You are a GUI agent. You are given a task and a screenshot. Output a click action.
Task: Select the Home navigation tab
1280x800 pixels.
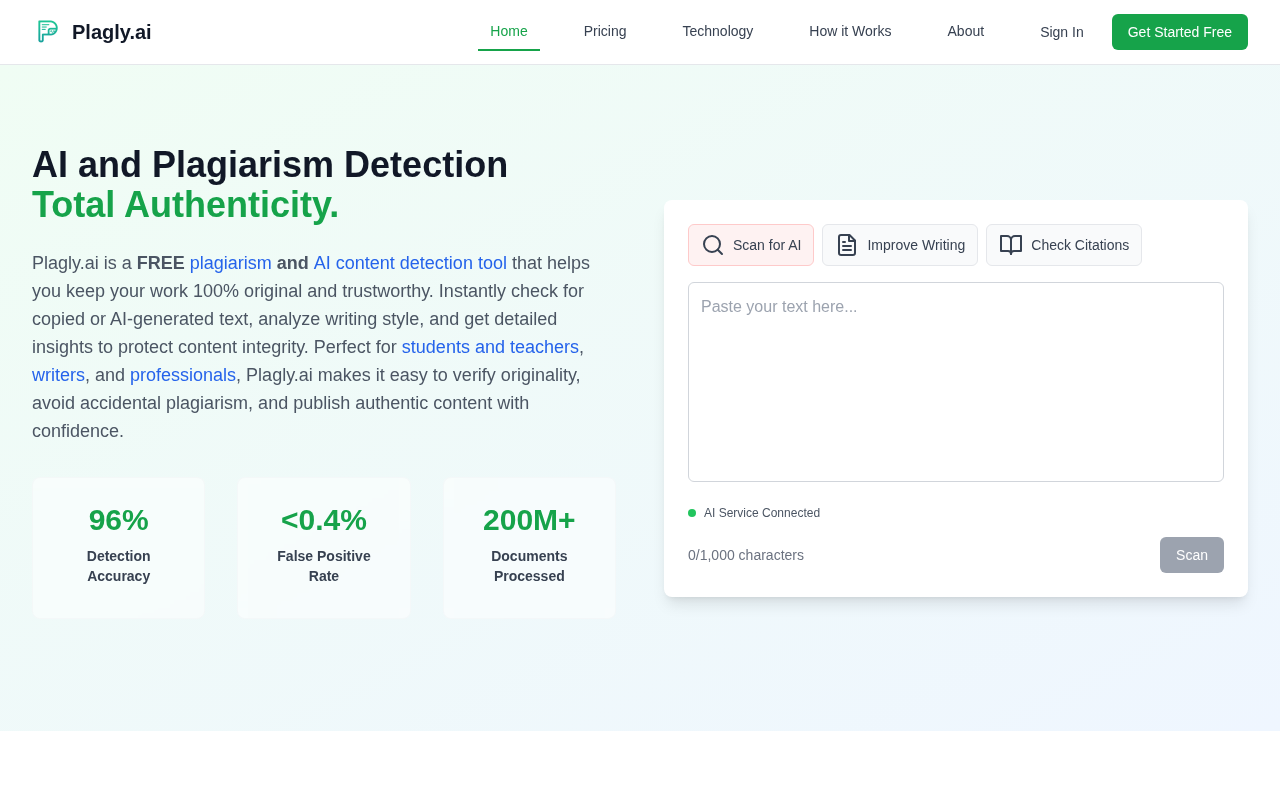pos(508,31)
